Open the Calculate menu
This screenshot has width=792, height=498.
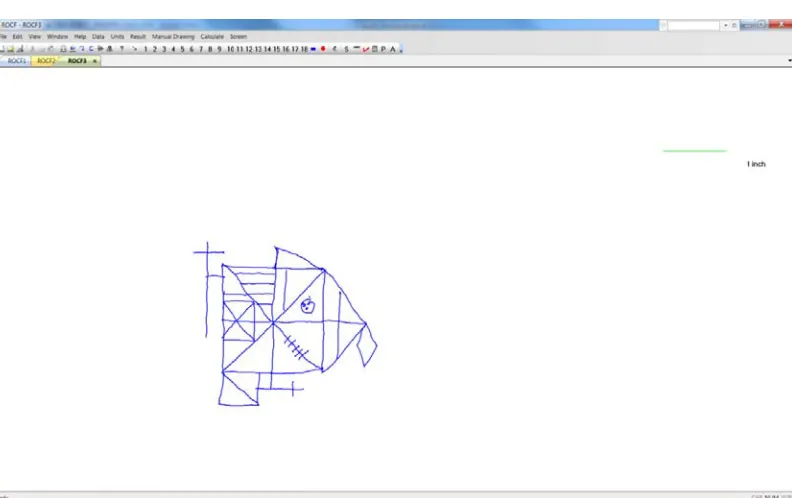(x=212, y=37)
